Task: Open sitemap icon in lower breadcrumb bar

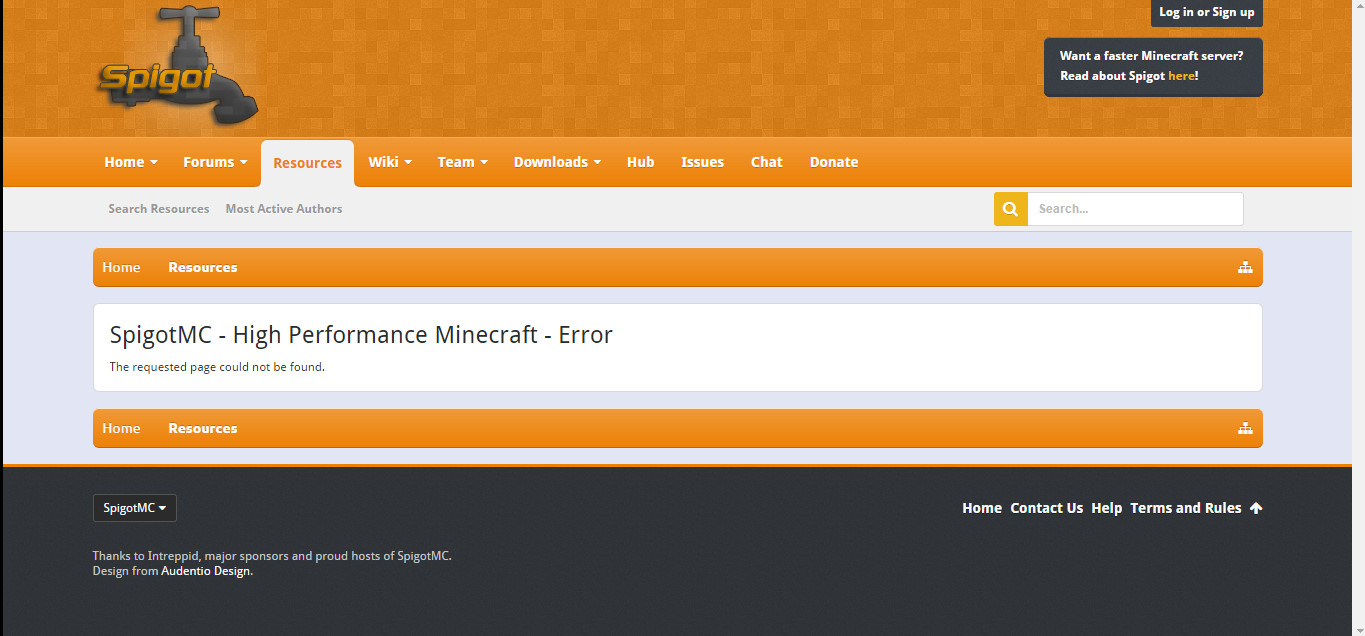Action: click(x=1245, y=428)
